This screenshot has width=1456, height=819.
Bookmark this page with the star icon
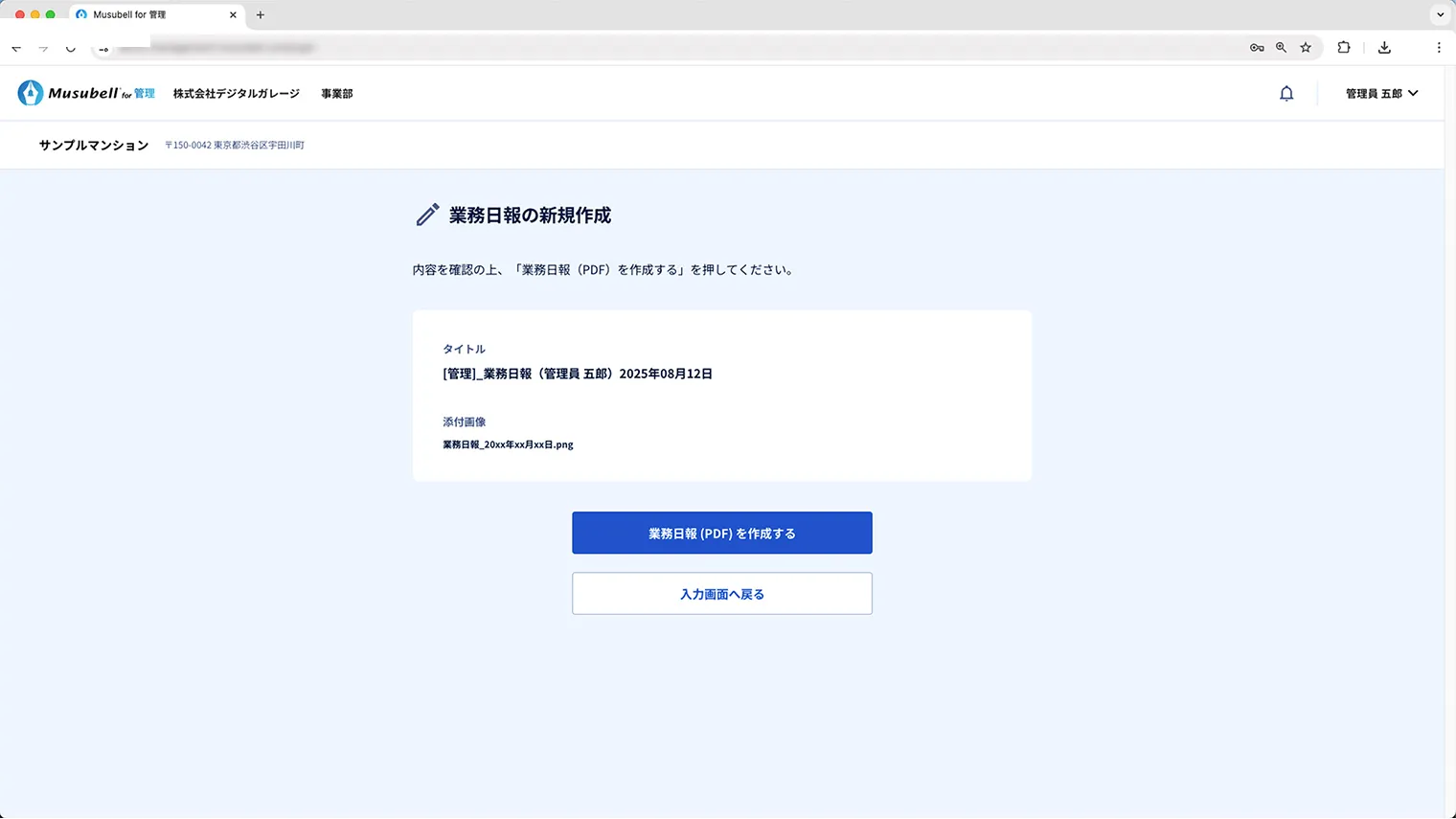1306,47
